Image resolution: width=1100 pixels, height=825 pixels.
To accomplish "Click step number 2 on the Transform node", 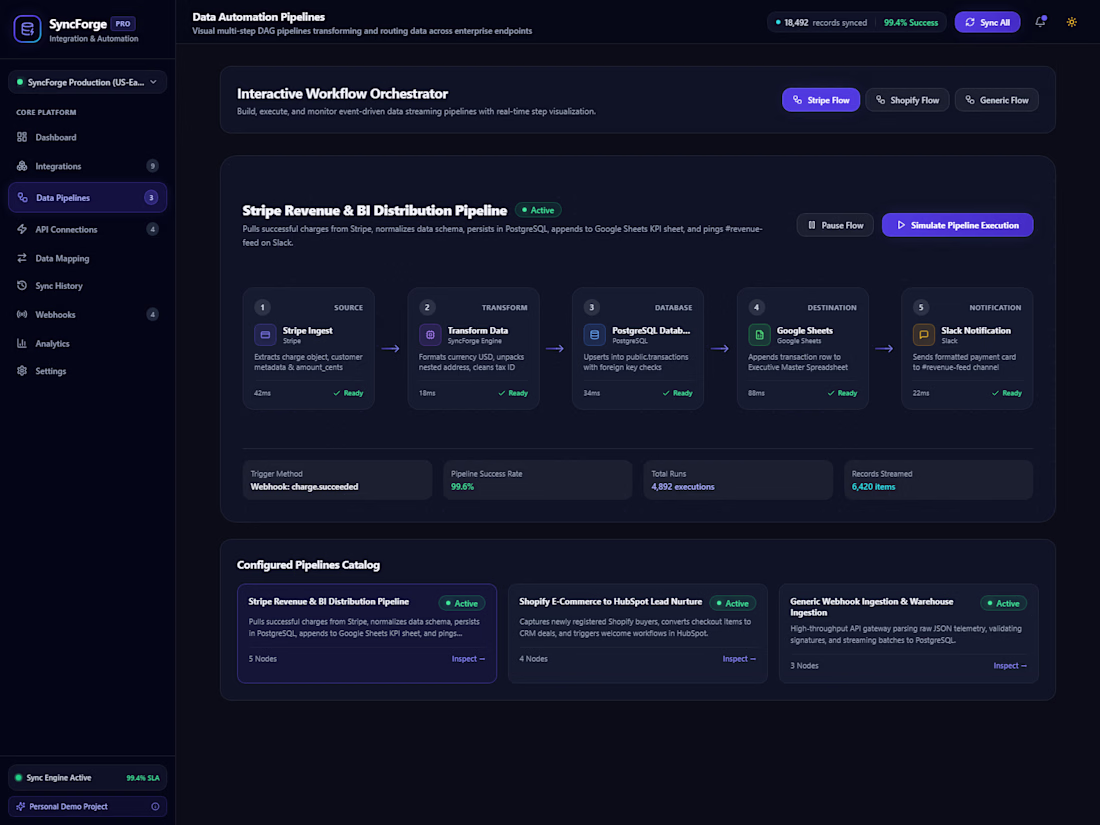I will pos(427,307).
